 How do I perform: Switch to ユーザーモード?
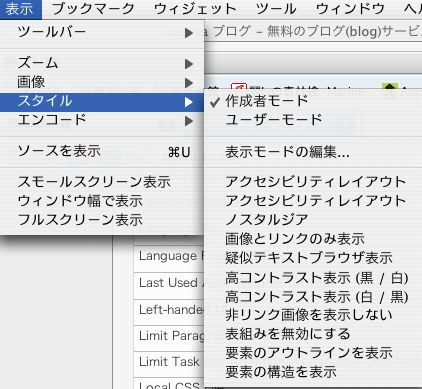[x=313, y=120]
